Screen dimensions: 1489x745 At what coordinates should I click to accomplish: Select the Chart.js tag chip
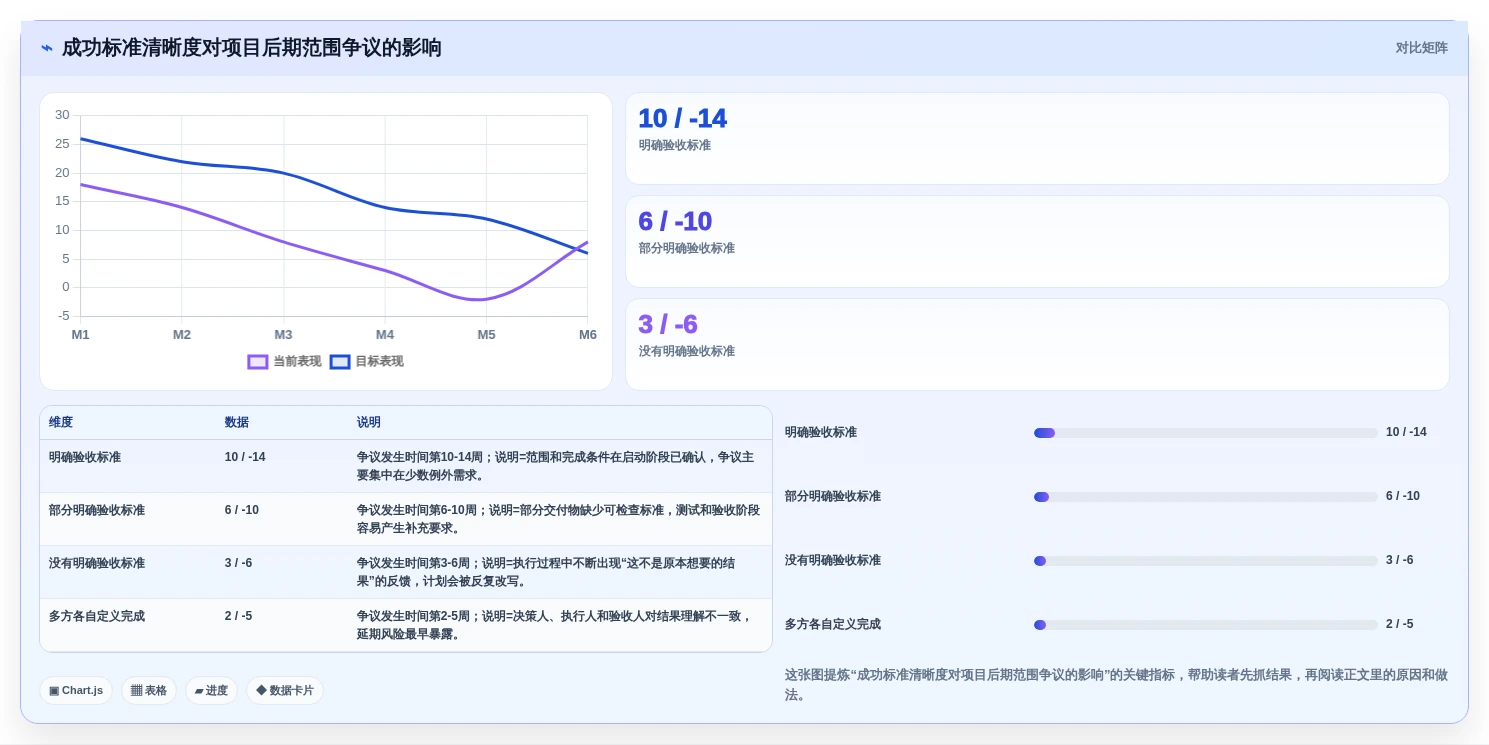76,690
